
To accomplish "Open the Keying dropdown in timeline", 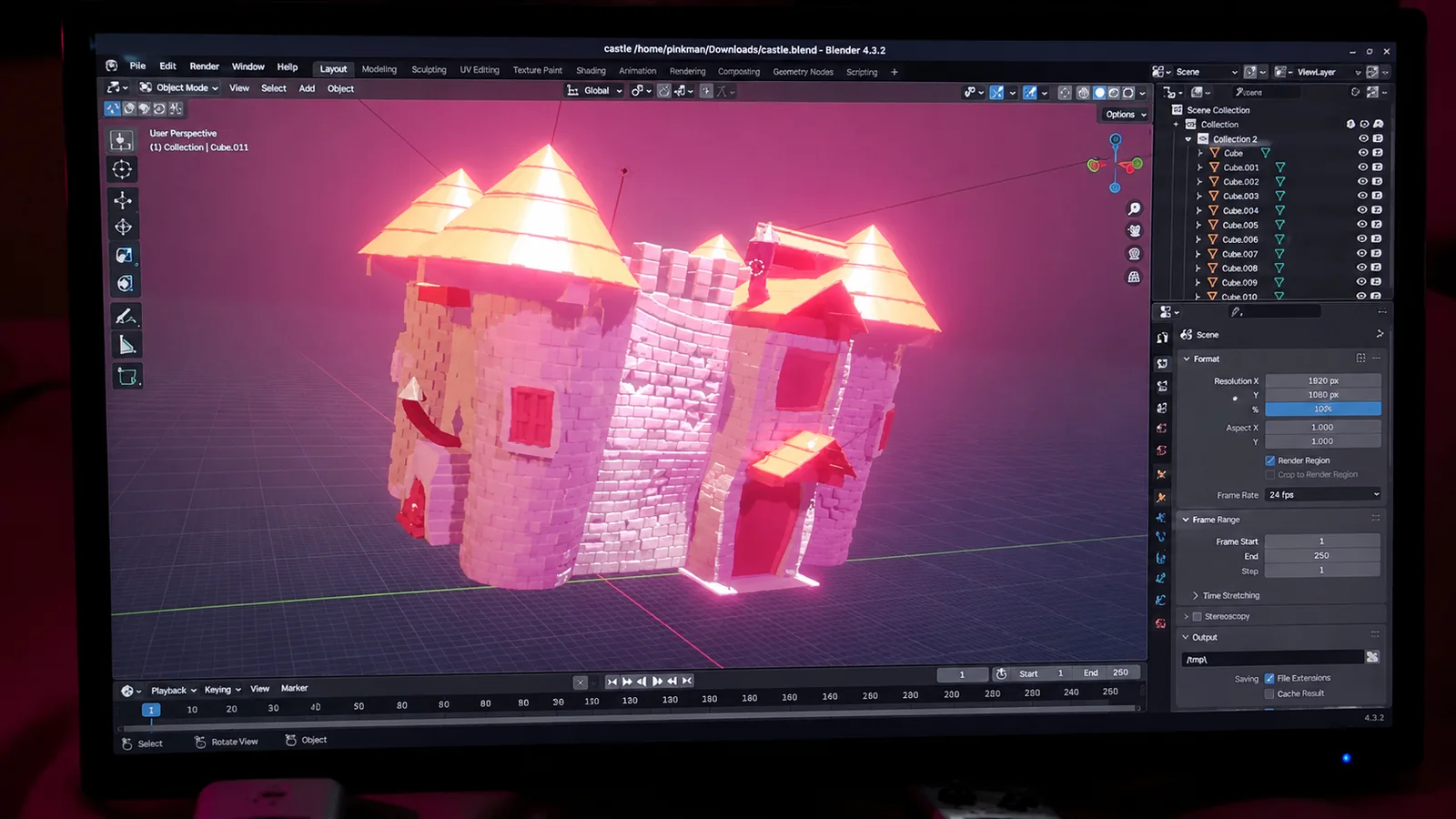I will (222, 690).
